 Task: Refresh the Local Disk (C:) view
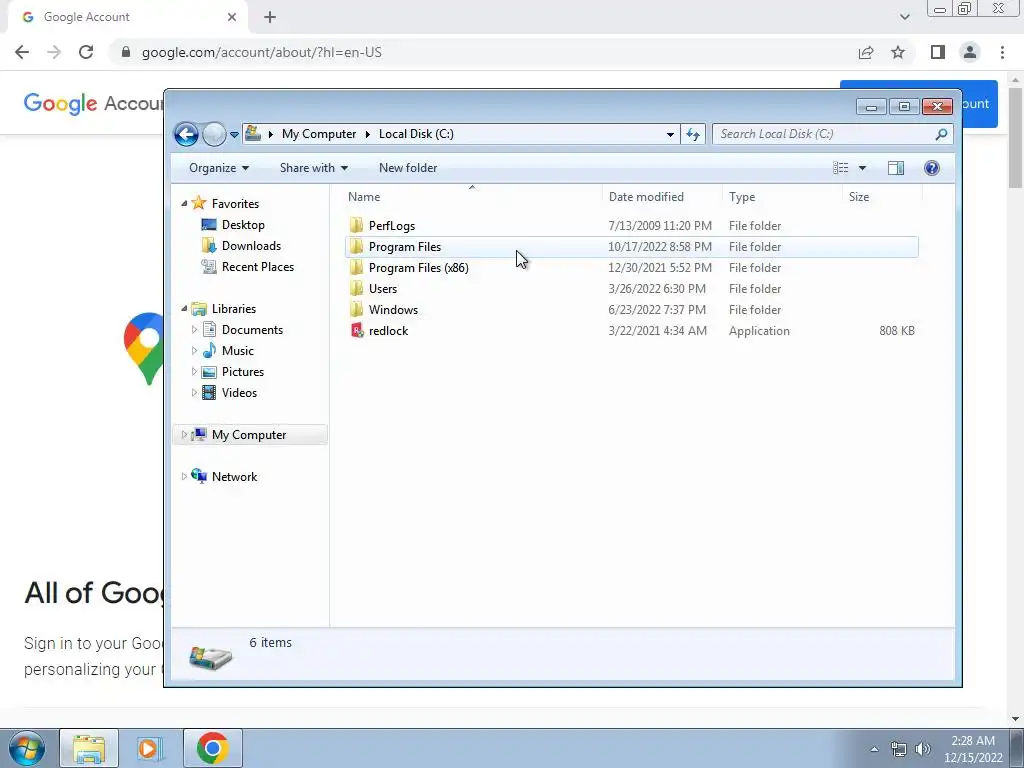click(693, 135)
